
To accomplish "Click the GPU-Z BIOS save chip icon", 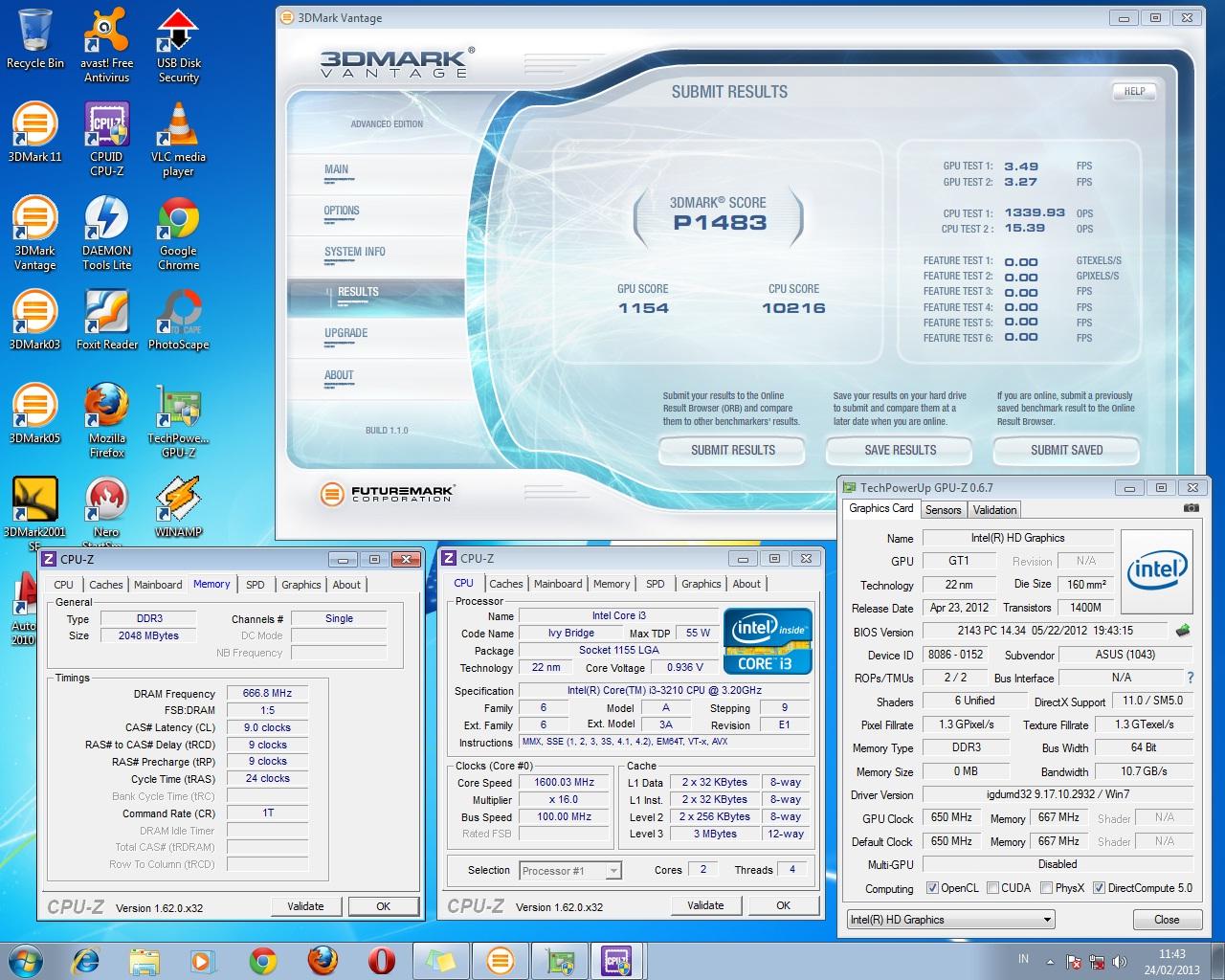I will [1183, 631].
